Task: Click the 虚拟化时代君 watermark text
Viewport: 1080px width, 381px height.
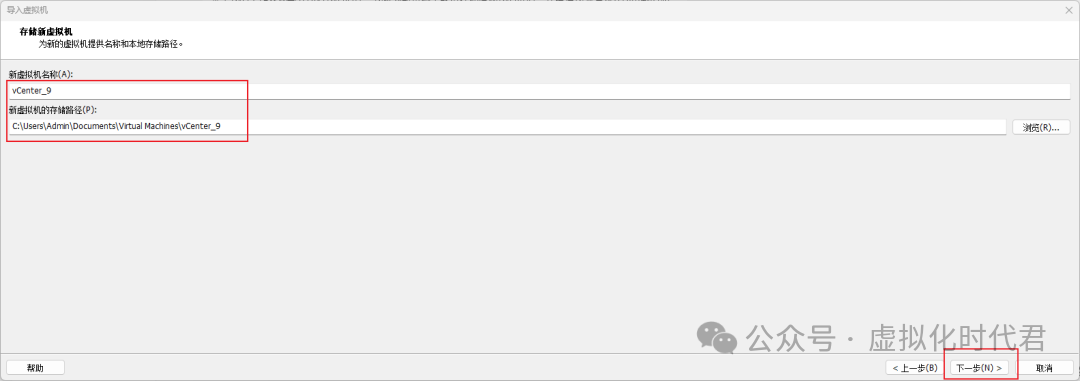Action: (x=959, y=338)
